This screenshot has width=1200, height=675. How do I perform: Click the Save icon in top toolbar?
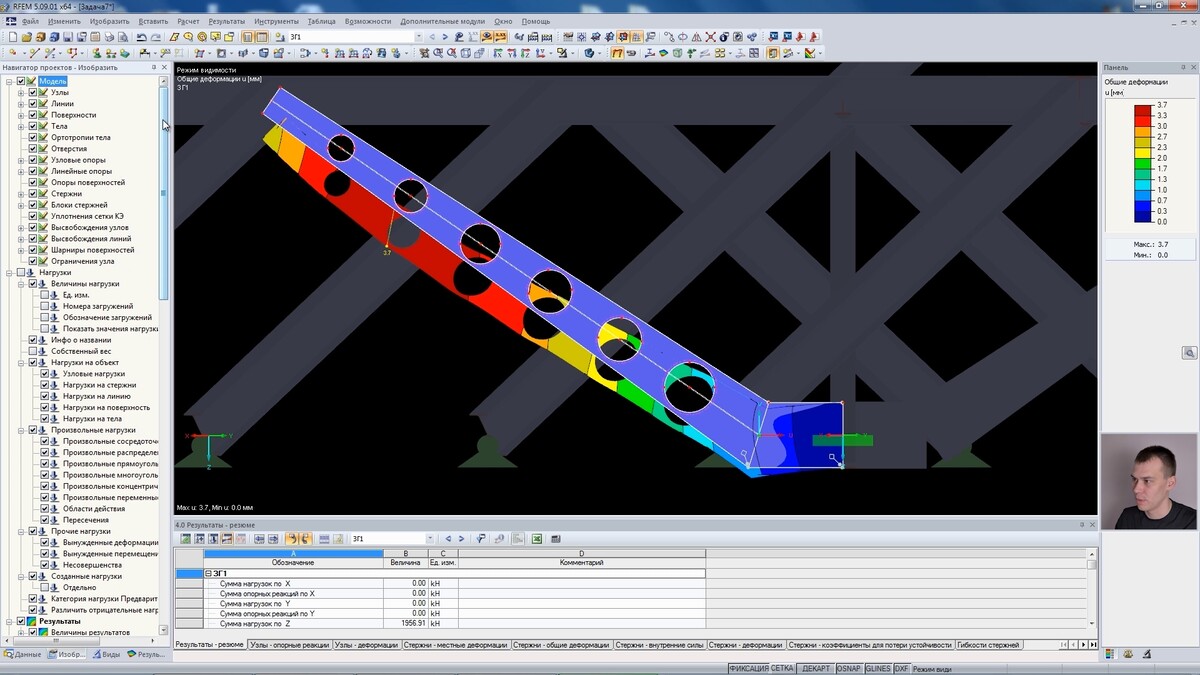[x=68, y=37]
